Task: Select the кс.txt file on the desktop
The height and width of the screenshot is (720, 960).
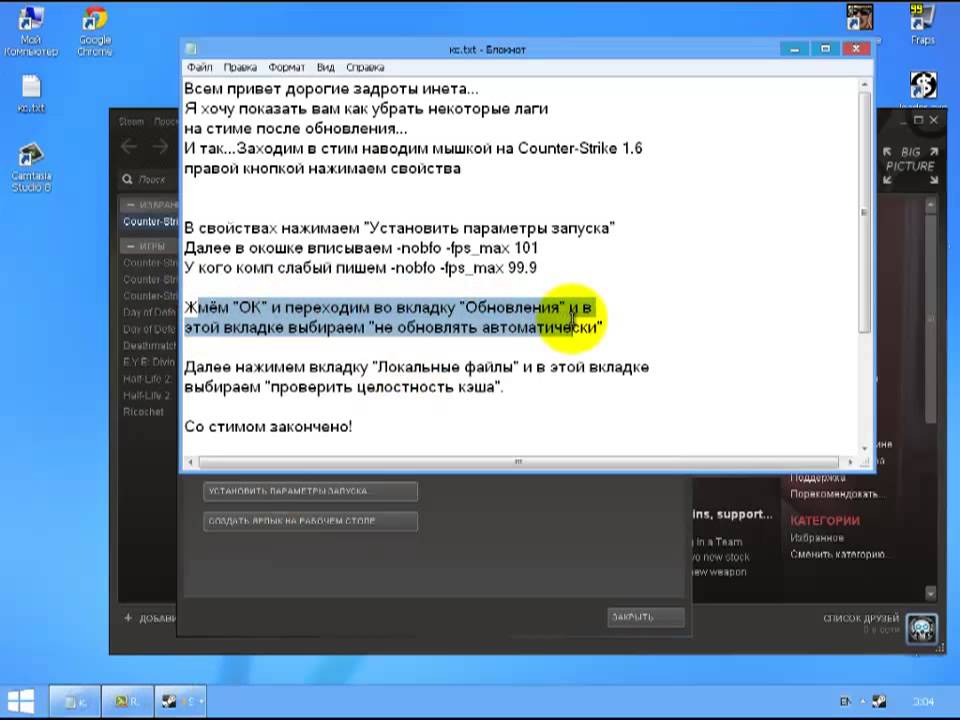Action: pos(31,94)
